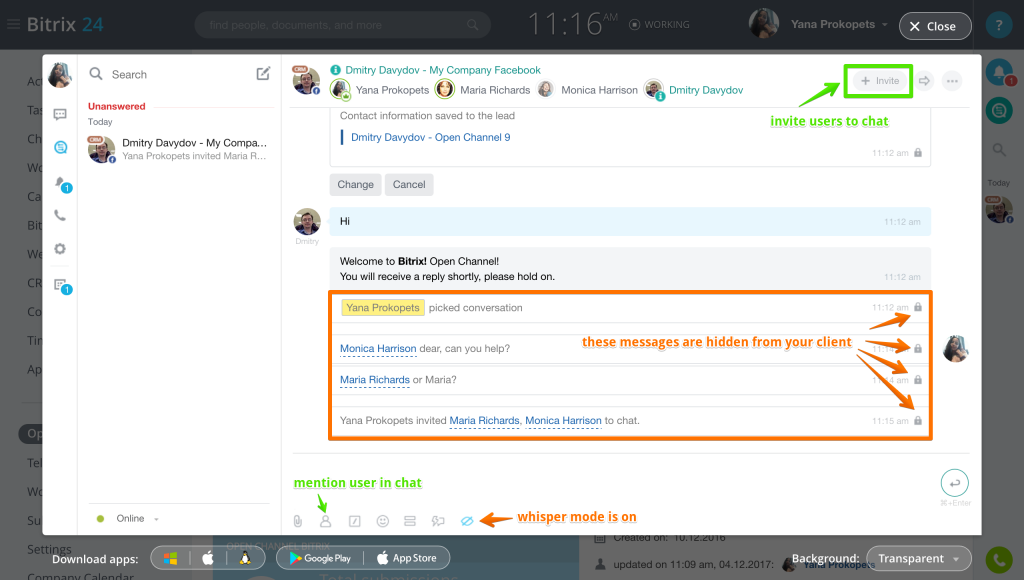Click the Maria Richards mention in 'or Maria?' message
Screen dimensions: 1024x580
[x=374, y=380]
